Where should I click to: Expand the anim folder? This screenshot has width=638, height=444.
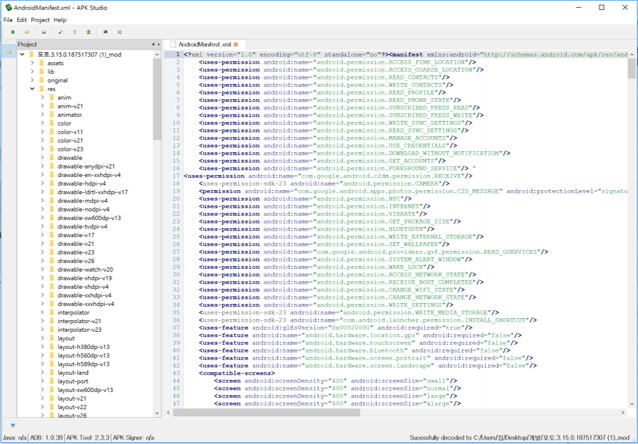[42, 97]
